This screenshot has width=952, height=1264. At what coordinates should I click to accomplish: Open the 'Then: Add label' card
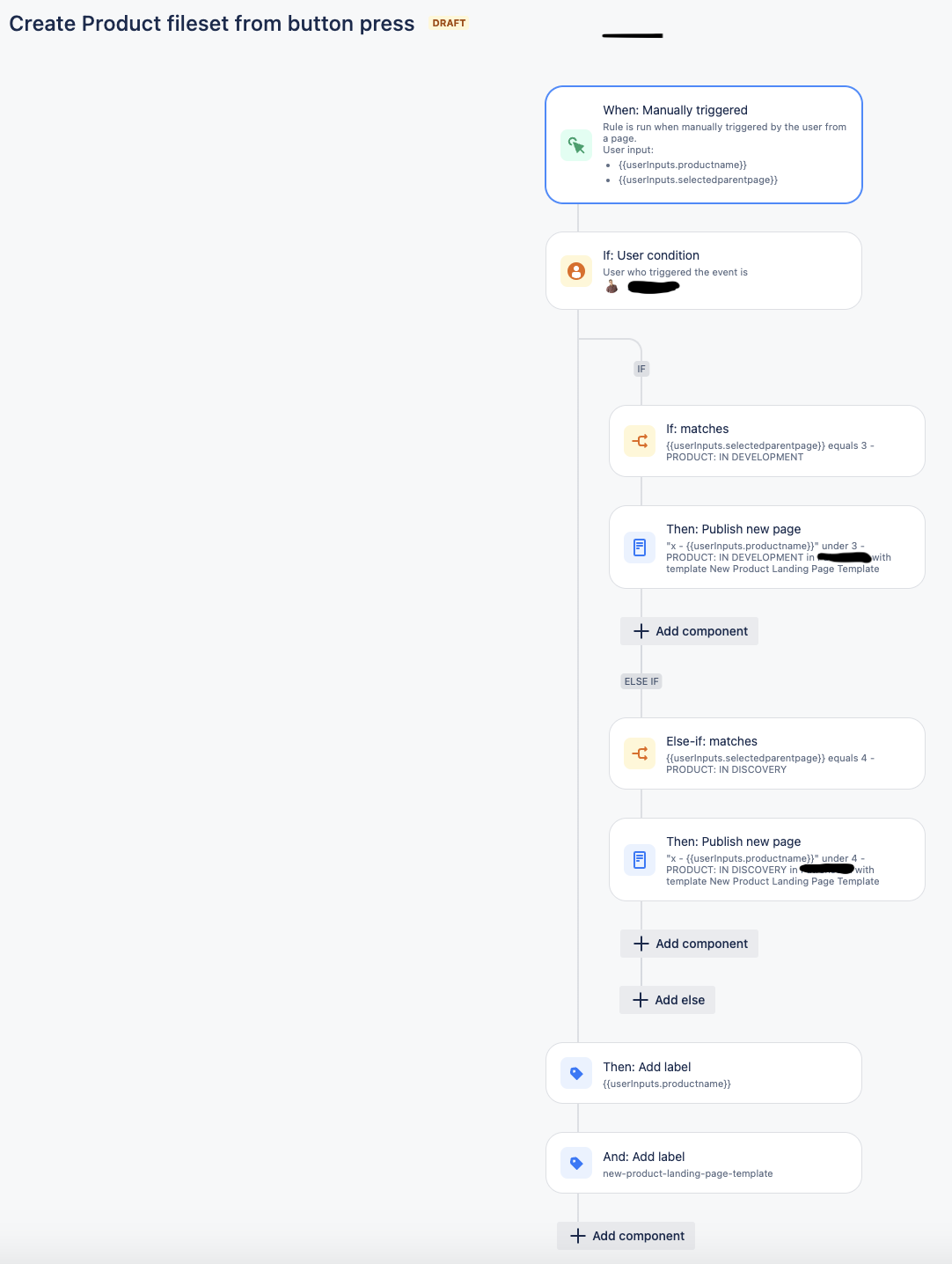click(x=704, y=1073)
